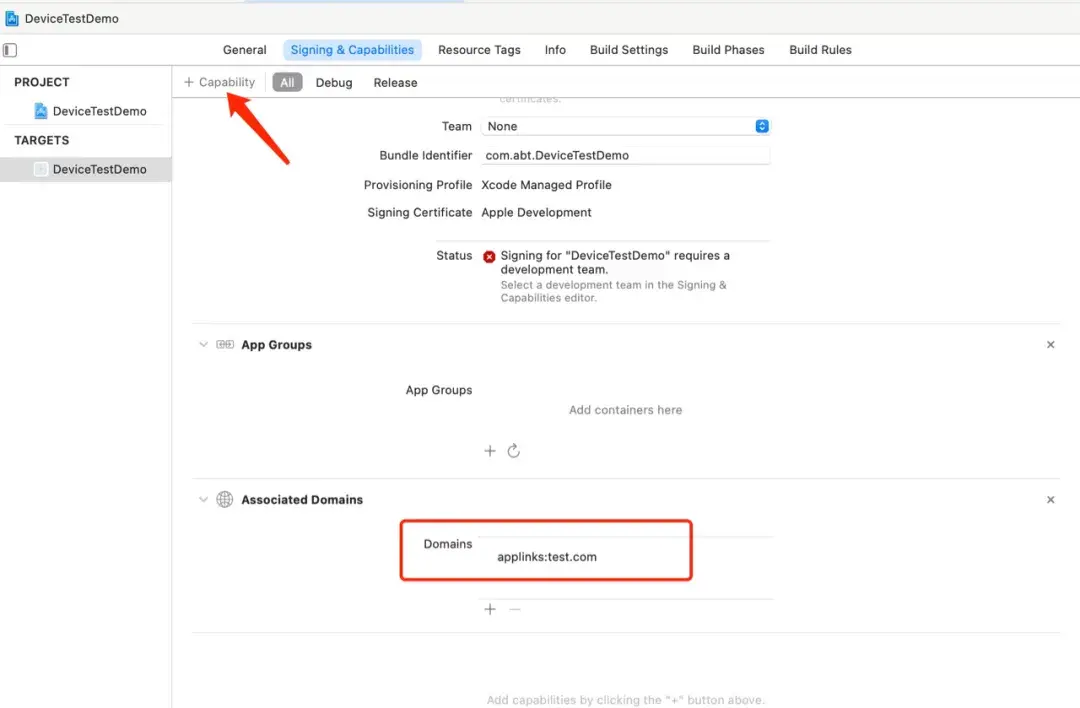The image size is (1080, 708).
Task: Remove the selected associated domain
Action: click(x=515, y=609)
